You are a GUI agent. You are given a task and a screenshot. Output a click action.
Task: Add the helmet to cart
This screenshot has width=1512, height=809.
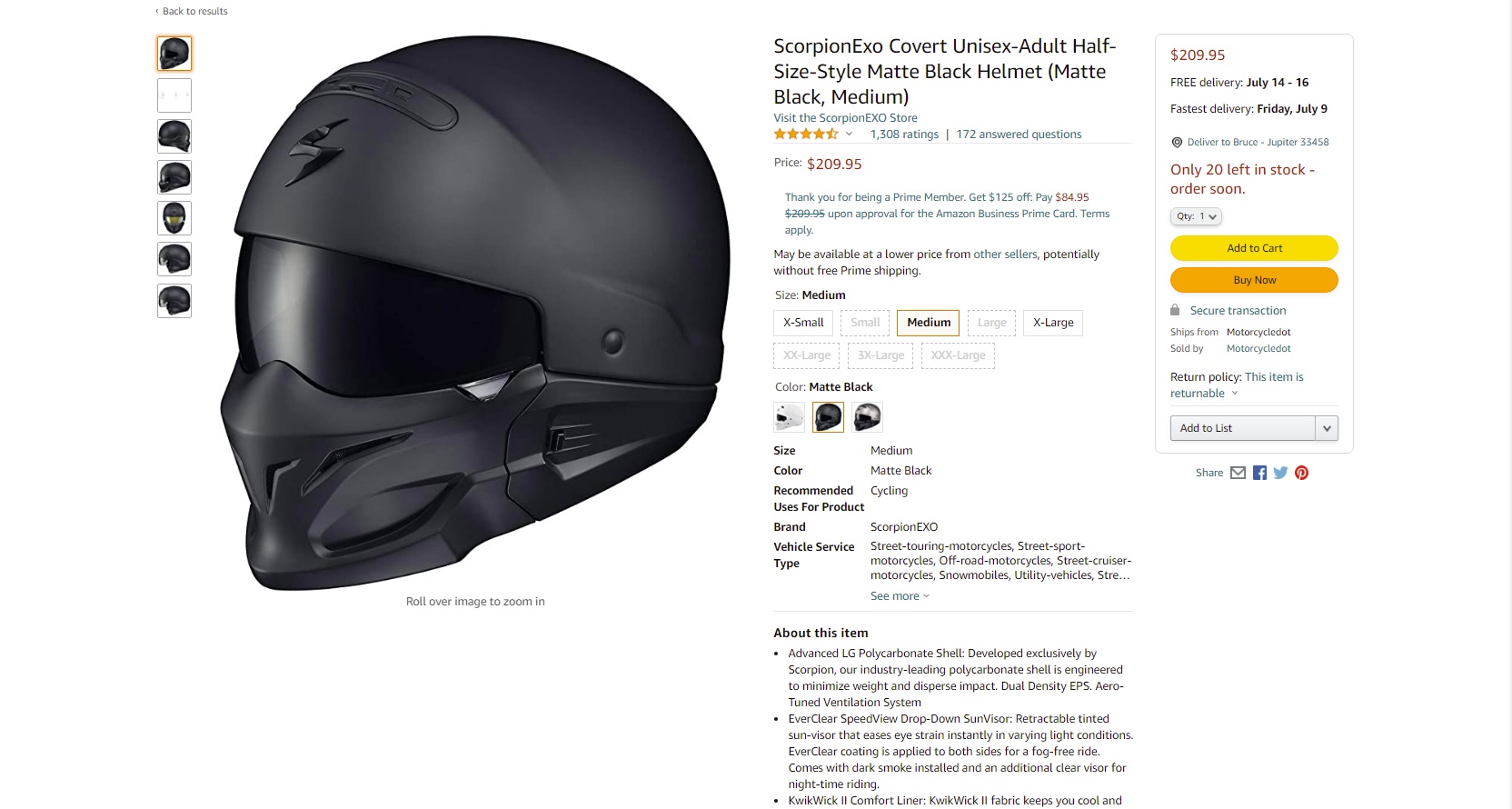click(1254, 248)
